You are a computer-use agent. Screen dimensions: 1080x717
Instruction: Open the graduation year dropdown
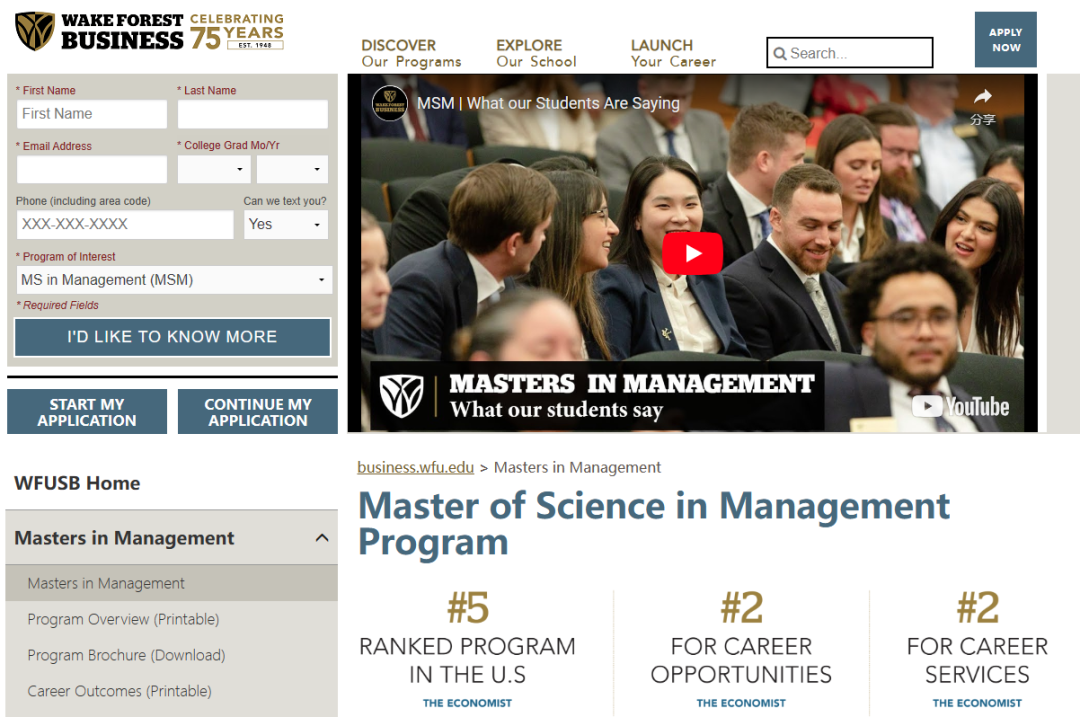[292, 169]
